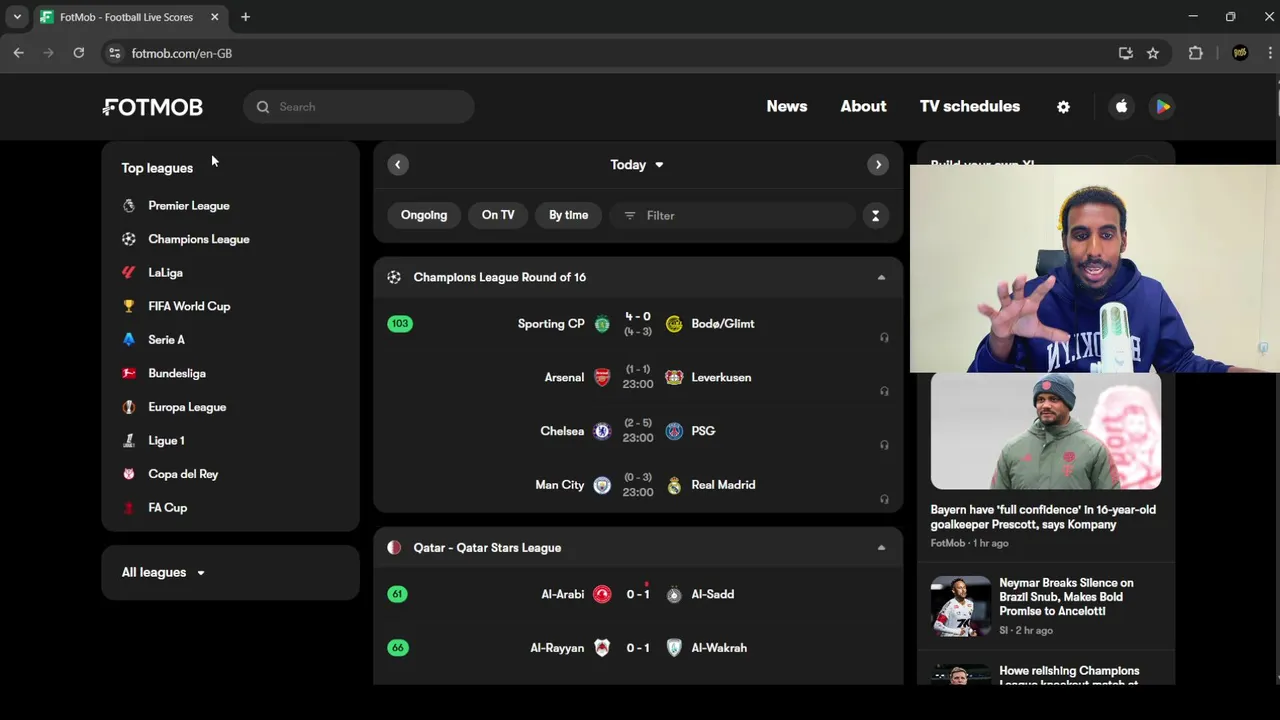1280x720 pixels.
Task: Open the Champions League link in sidebar
Action: 199,240
